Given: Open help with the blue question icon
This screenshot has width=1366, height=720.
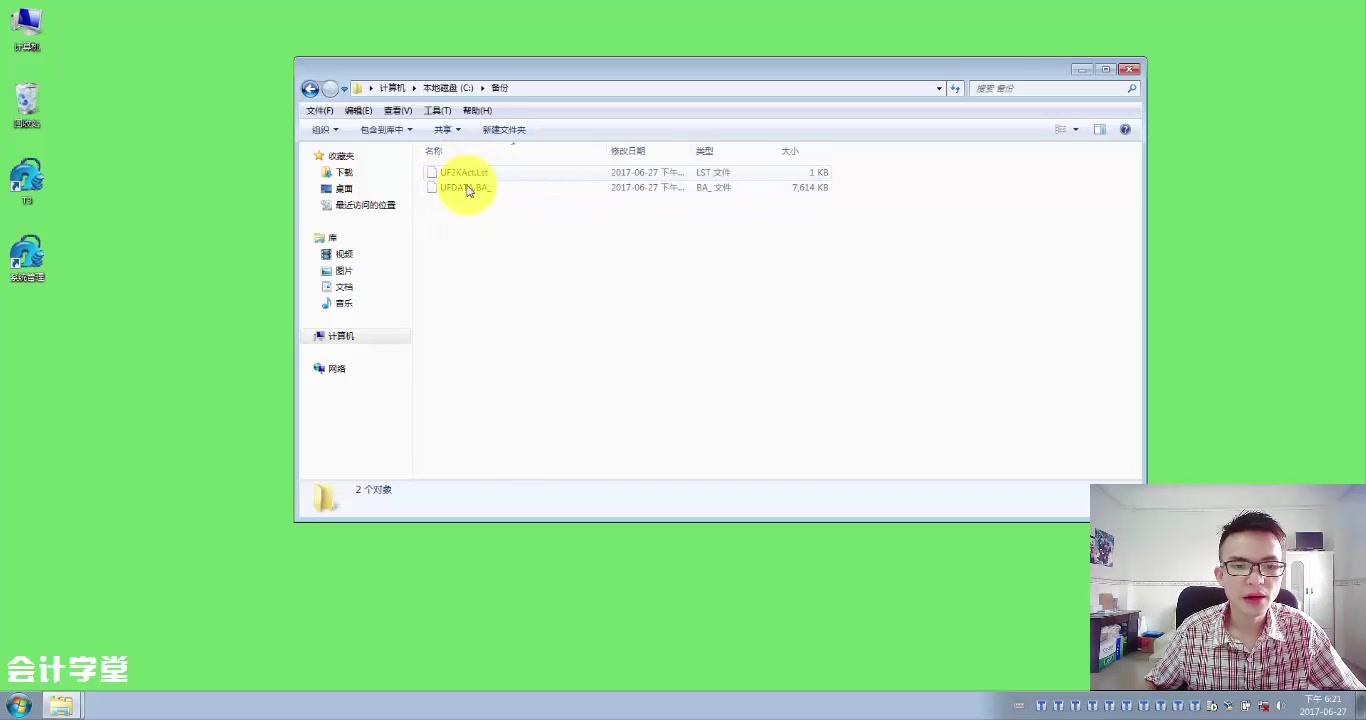Looking at the screenshot, I should coord(1125,130).
